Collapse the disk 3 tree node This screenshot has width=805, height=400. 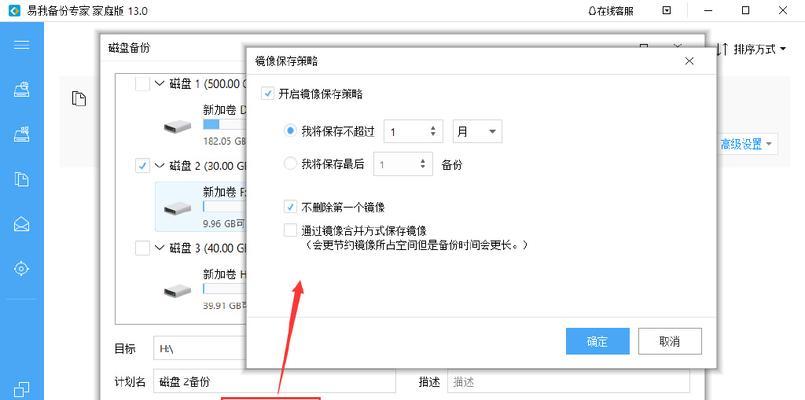pos(160,249)
